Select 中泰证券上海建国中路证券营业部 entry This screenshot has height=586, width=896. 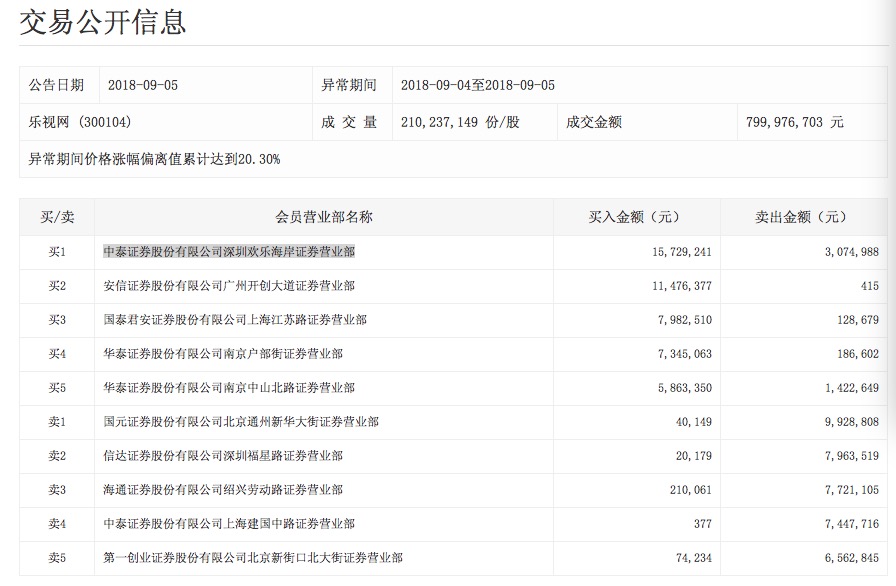coord(229,524)
